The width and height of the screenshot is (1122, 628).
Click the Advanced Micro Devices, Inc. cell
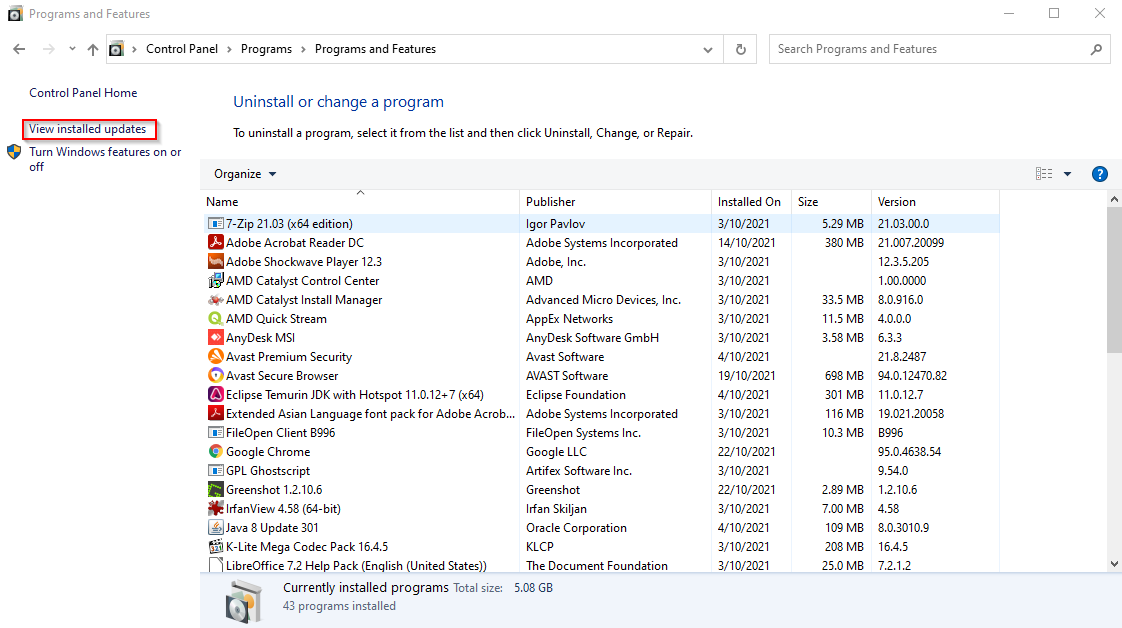[x=603, y=300]
